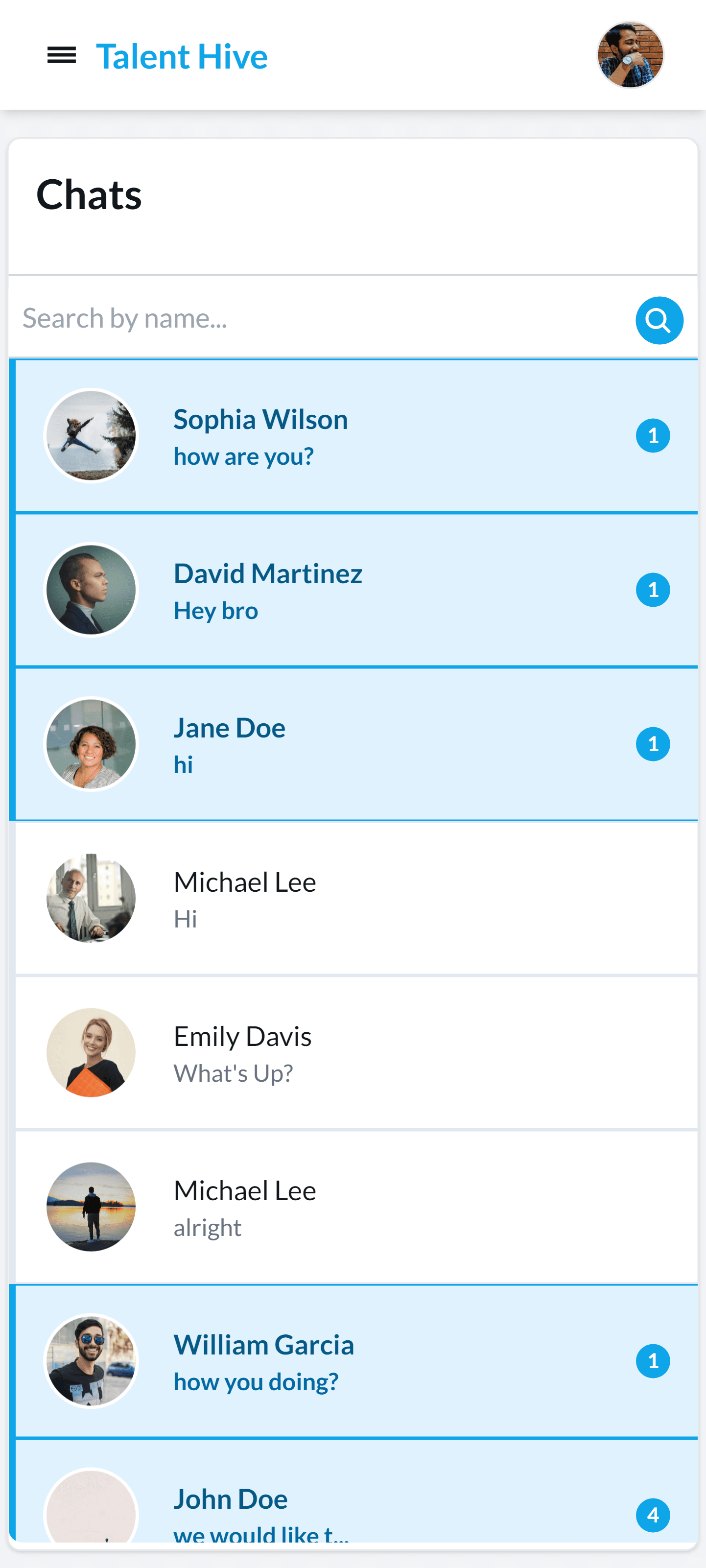Open Jane Doe's chat
The height and width of the screenshot is (1568, 706).
pos(353,744)
